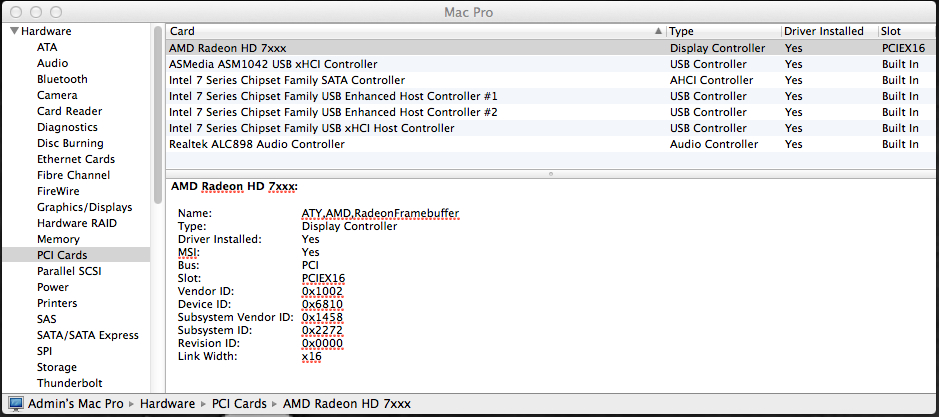Image resolution: width=939 pixels, height=417 pixels.
Task: Select Power in the sidebar
Action: pos(53,287)
